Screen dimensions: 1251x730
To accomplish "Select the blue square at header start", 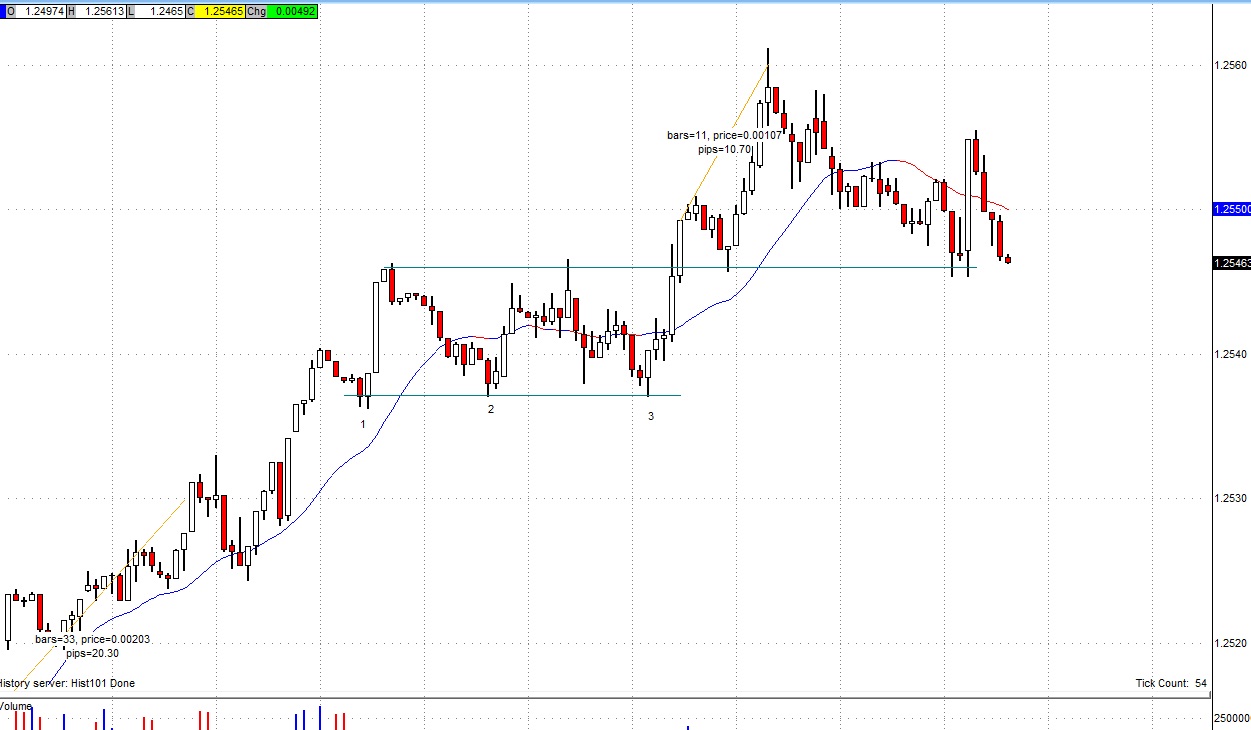I will [3, 11].
